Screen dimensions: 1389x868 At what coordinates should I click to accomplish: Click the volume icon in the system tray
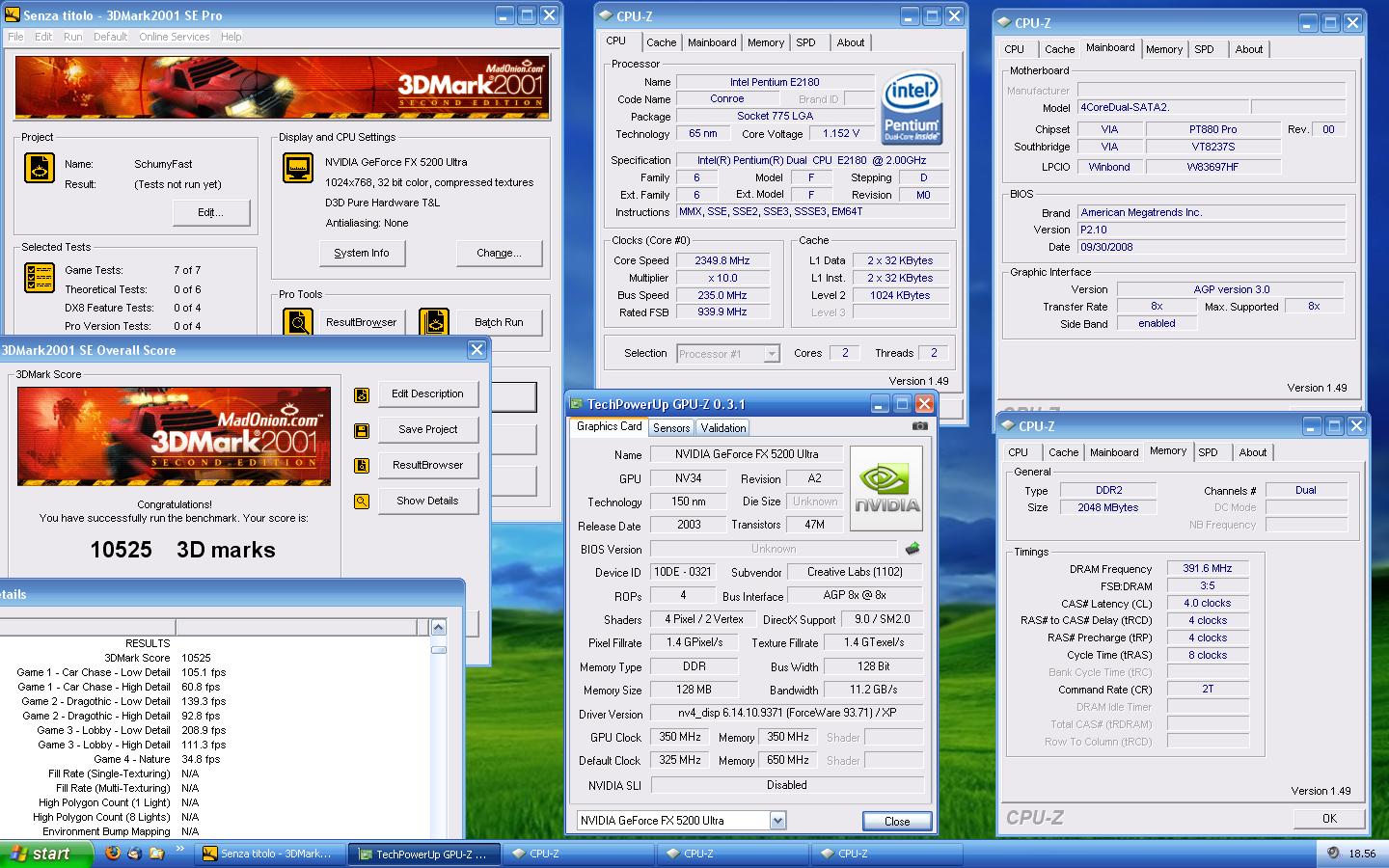pyautogui.click(x=1333, y=854)
